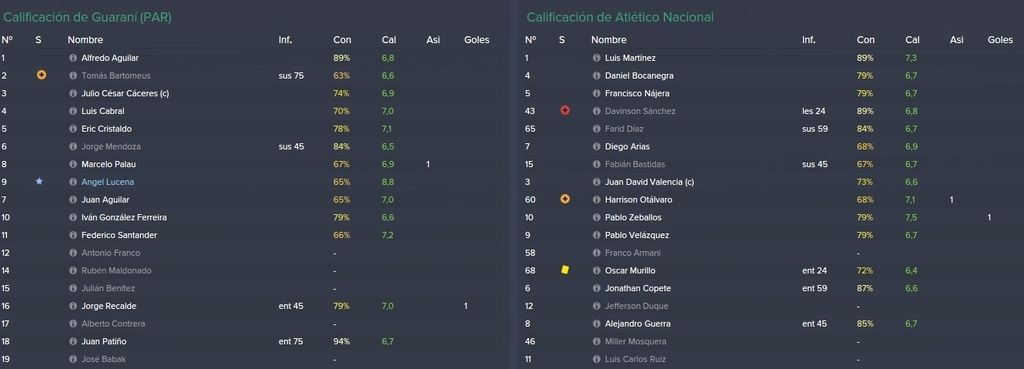
Task: Click the red injury icon for Davinson Sánchez
Action: [x=565, y=111]
